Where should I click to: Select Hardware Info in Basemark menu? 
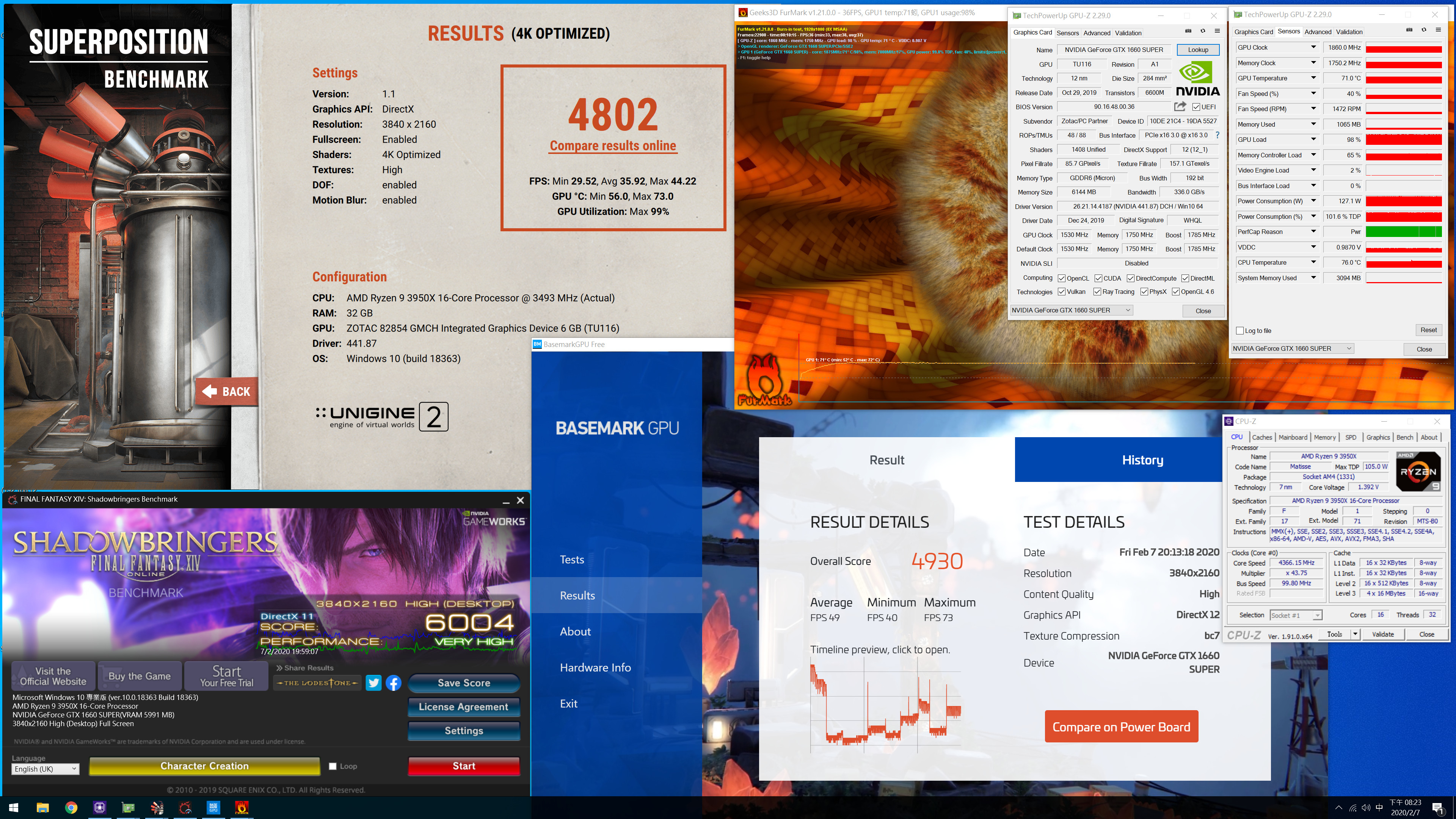(x=595, y=667)
